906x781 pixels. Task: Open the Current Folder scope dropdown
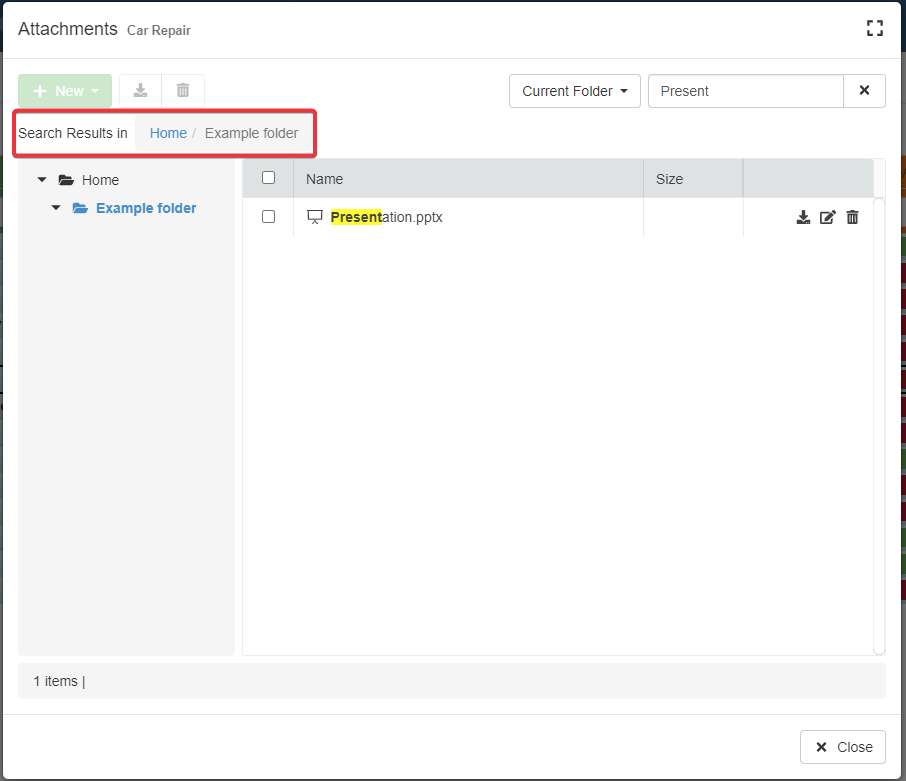[x=574, y=91]
